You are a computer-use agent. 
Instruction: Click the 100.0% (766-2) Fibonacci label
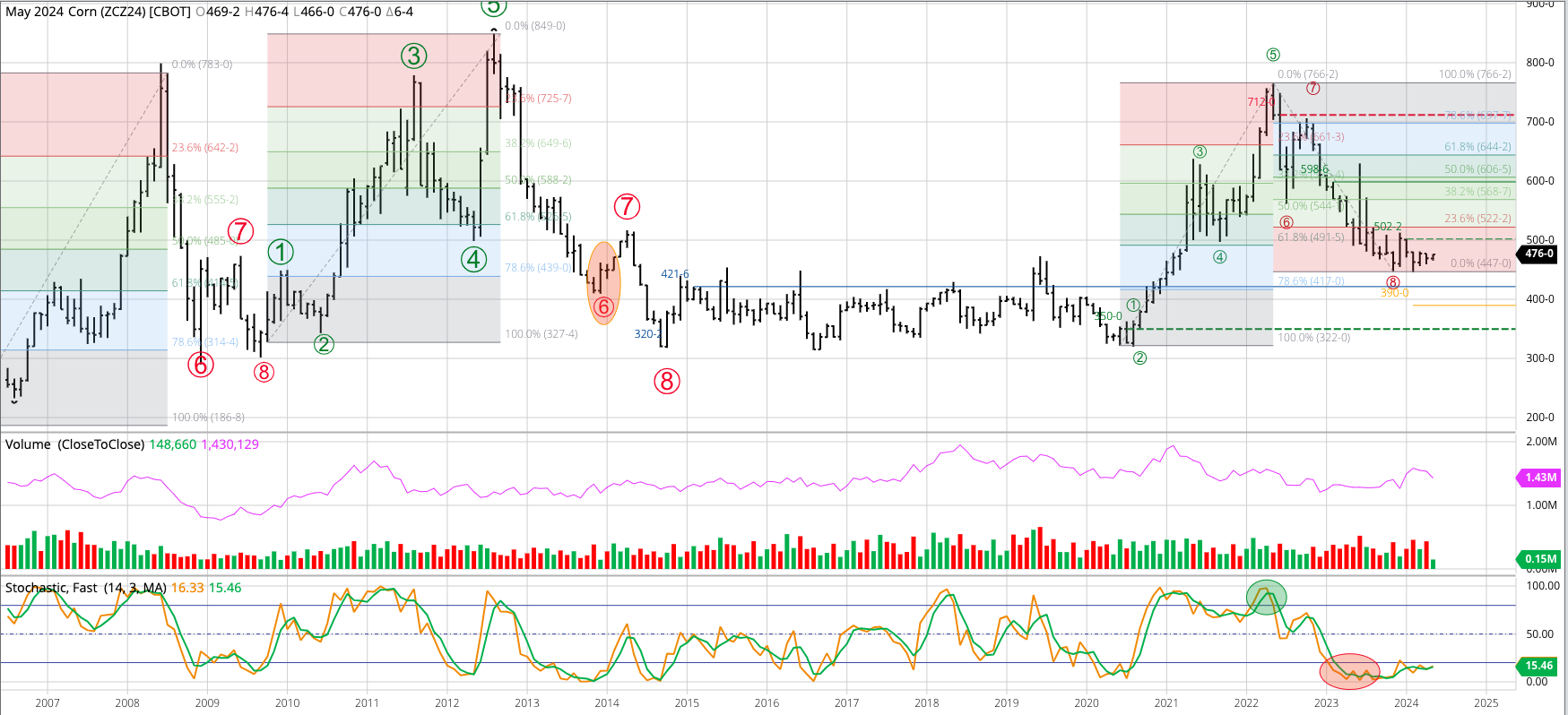pos(1475,74)
